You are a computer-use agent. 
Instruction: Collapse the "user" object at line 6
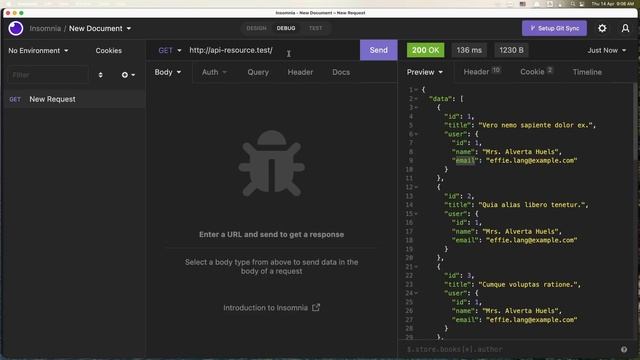coord(416,134)
